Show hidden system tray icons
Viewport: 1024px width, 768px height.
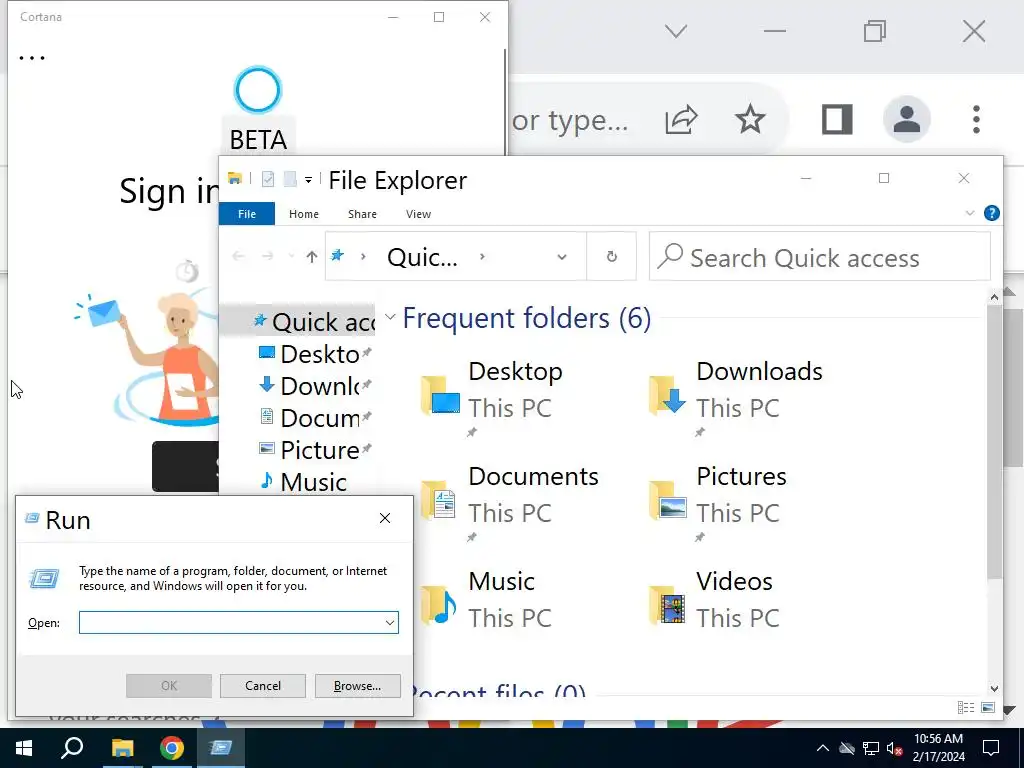(x=823, y=748)
